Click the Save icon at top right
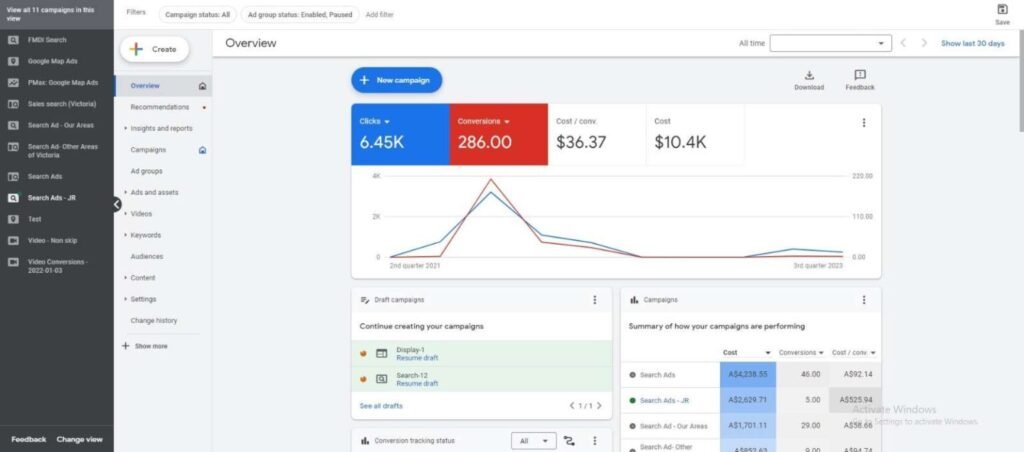This screenshot has height=452, width=1024. tap(1002, 9)
